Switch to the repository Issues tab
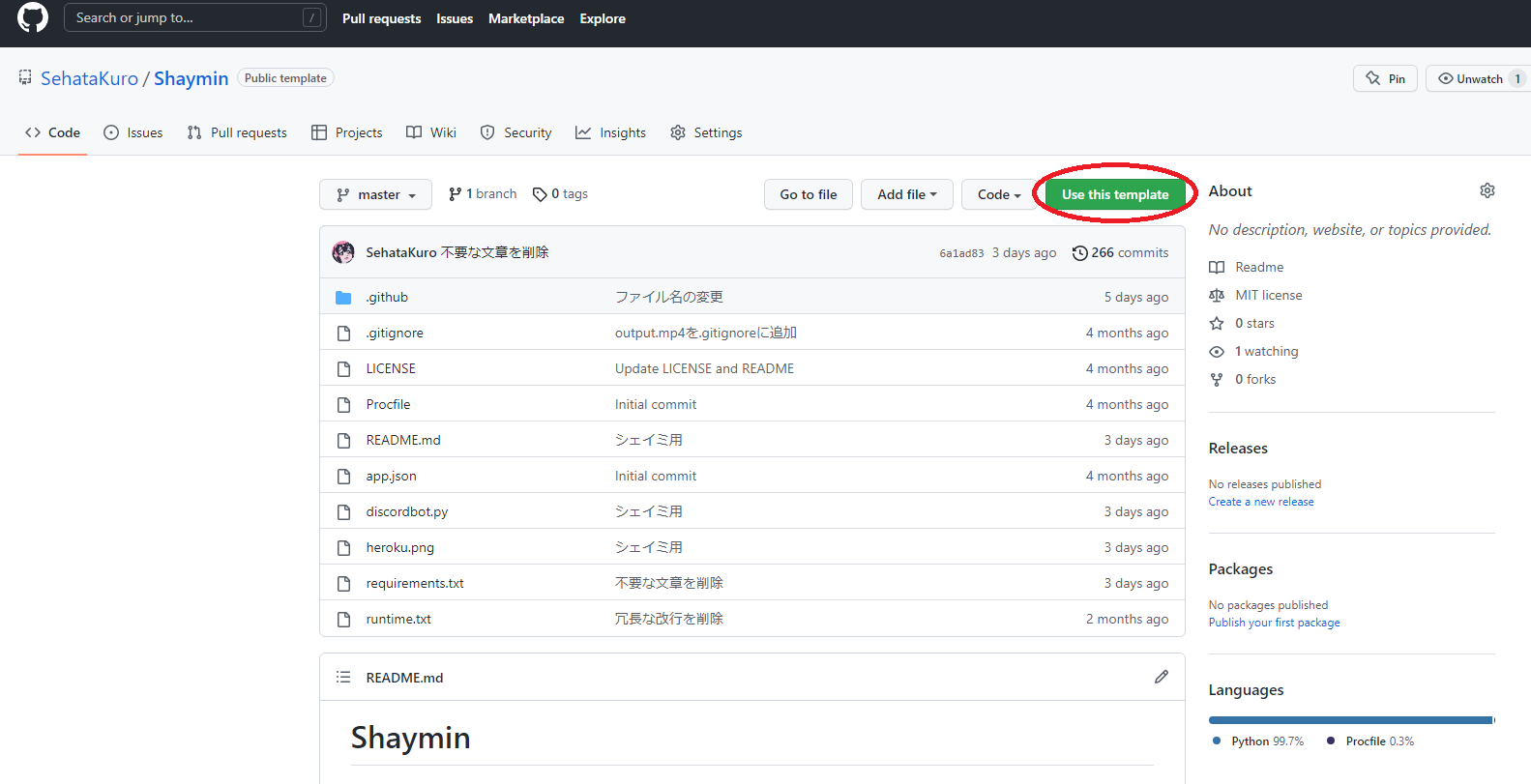Screen dimensions: 1531x784 [133, 132]
